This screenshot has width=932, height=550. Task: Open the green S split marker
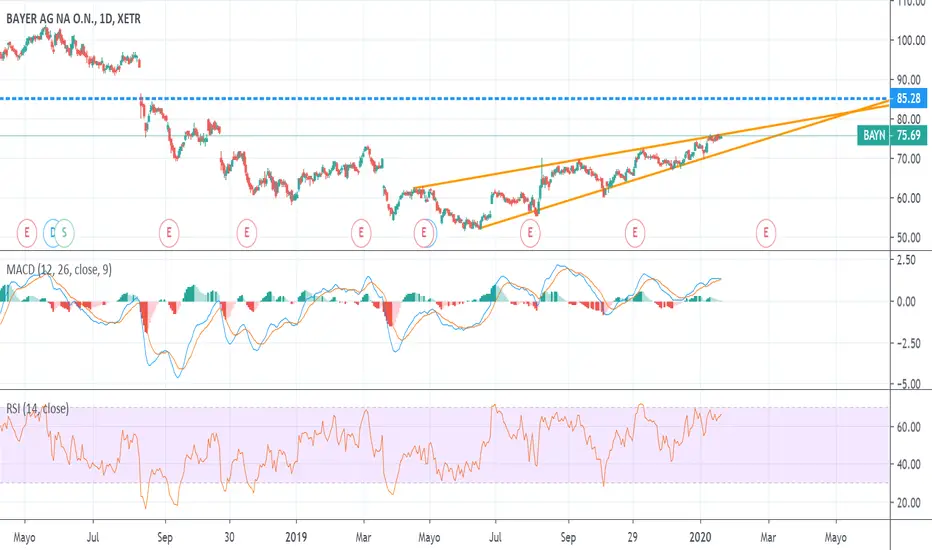coord(65,233)
